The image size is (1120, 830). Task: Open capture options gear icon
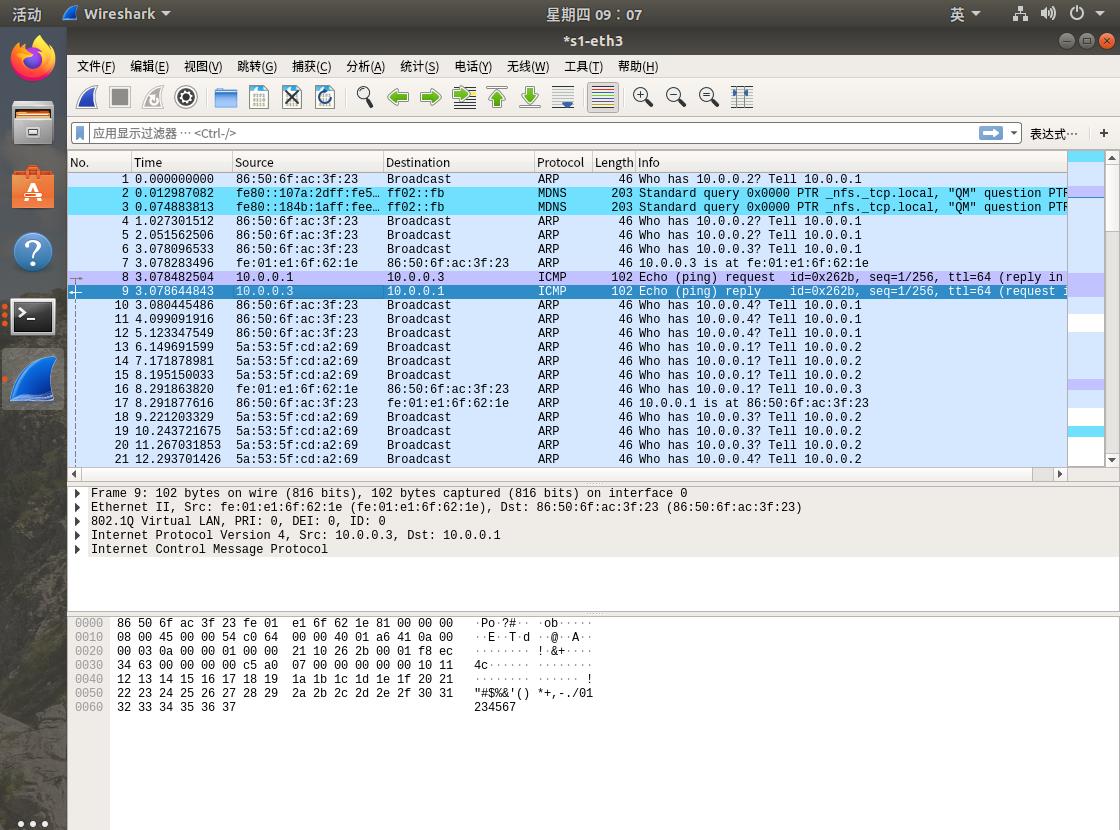pyautogui.click(x=186, y=97)
